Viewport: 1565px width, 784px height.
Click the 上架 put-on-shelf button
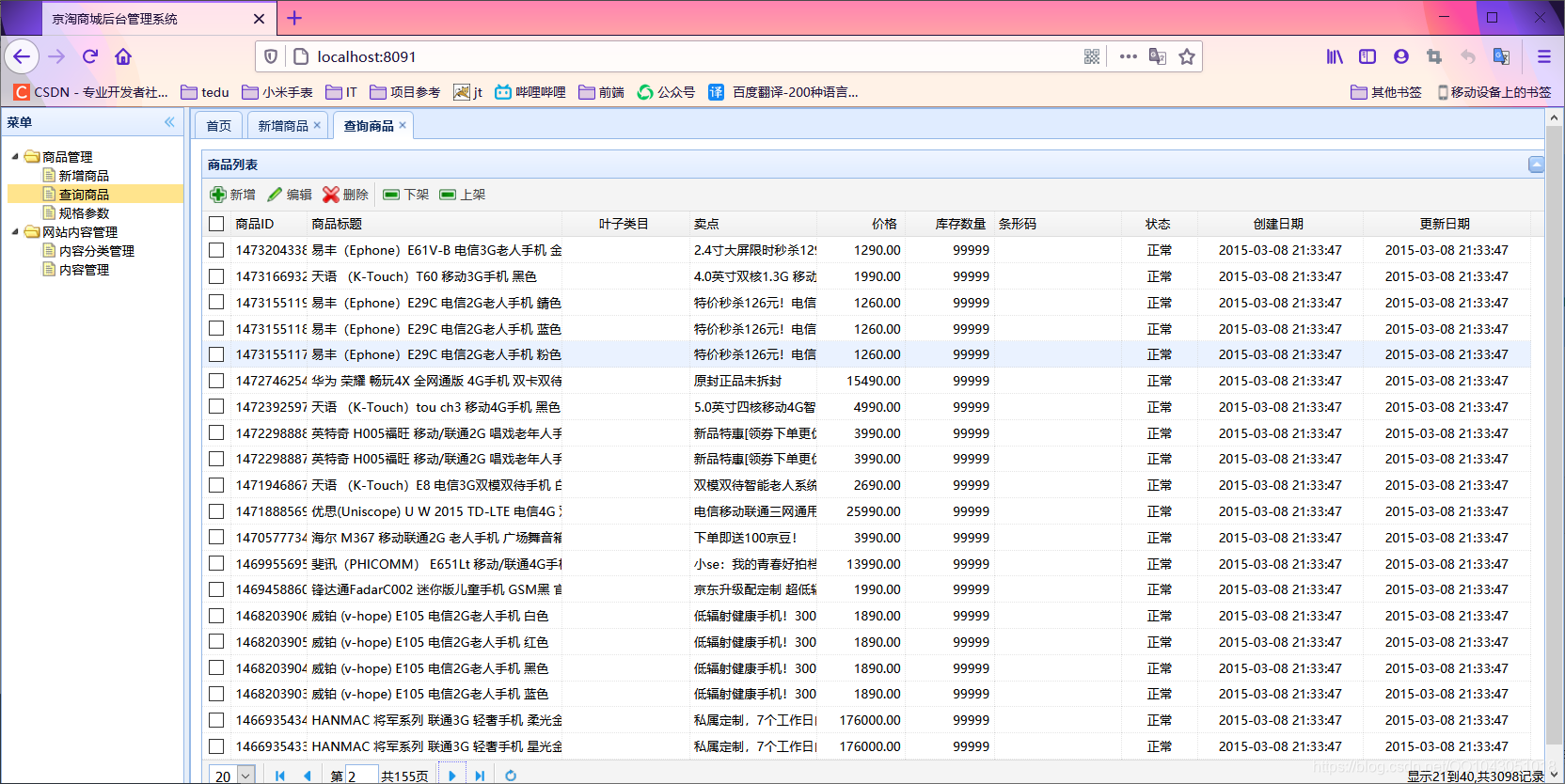tap(462, 195)
